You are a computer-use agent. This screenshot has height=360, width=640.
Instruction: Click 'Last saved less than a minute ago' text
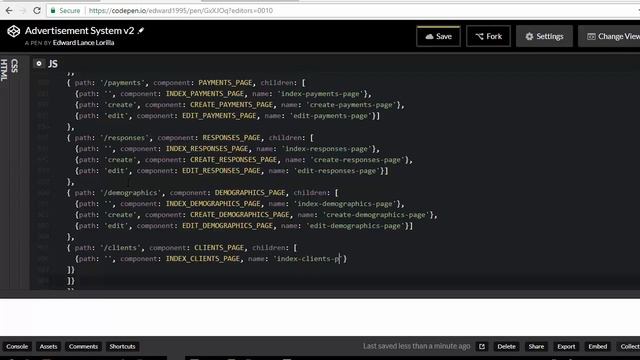416,346
